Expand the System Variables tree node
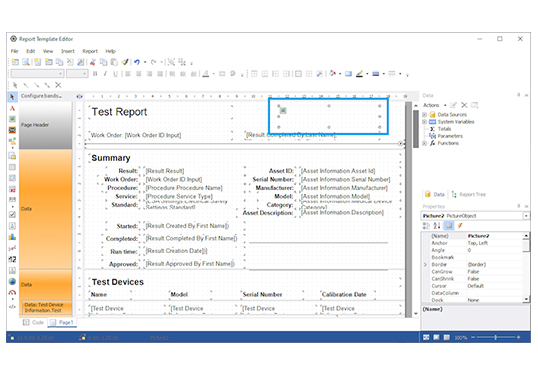The image size is (538, 374). (x=424, y=122)
